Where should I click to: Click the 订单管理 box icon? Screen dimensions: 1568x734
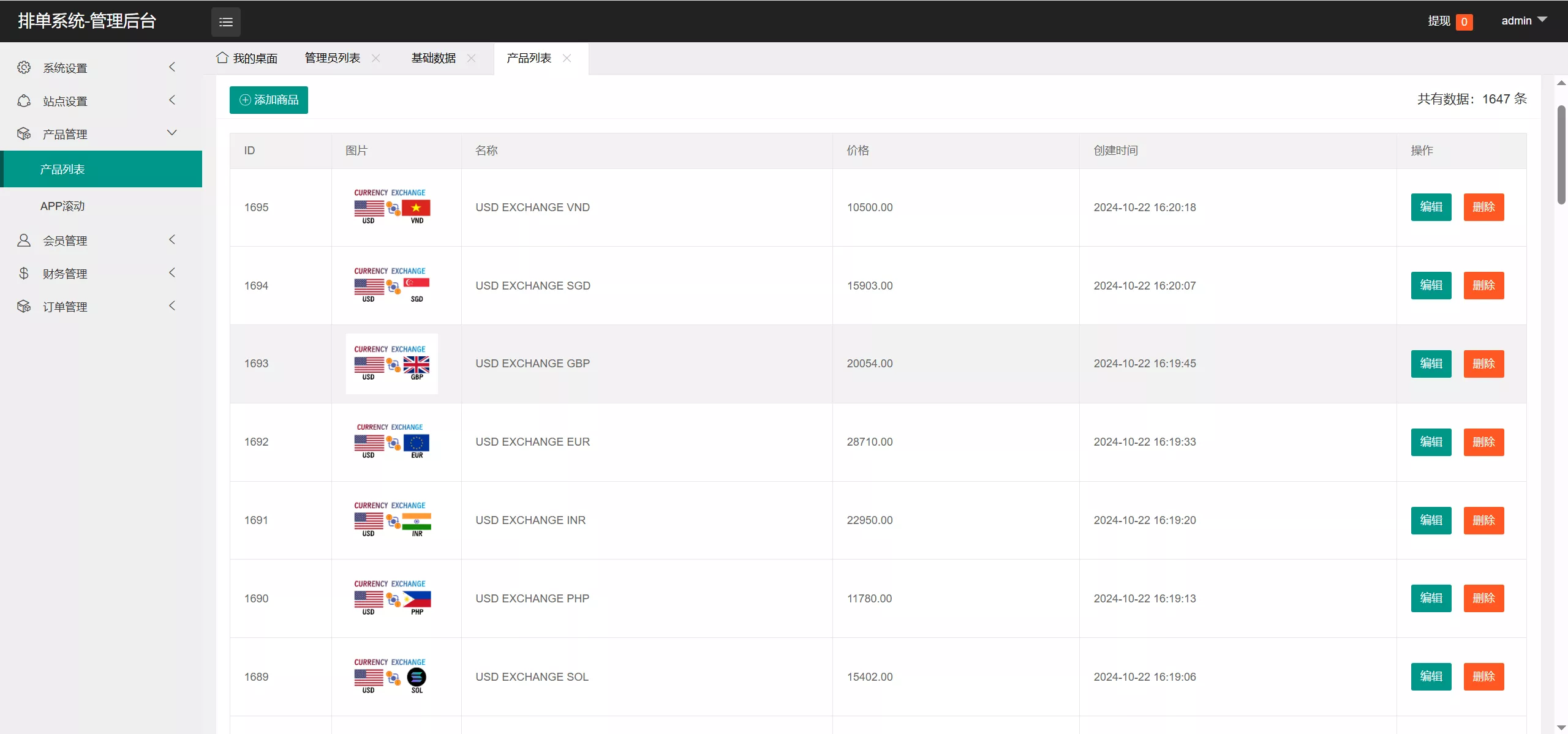pyautogui.click(x=24, y=306)
